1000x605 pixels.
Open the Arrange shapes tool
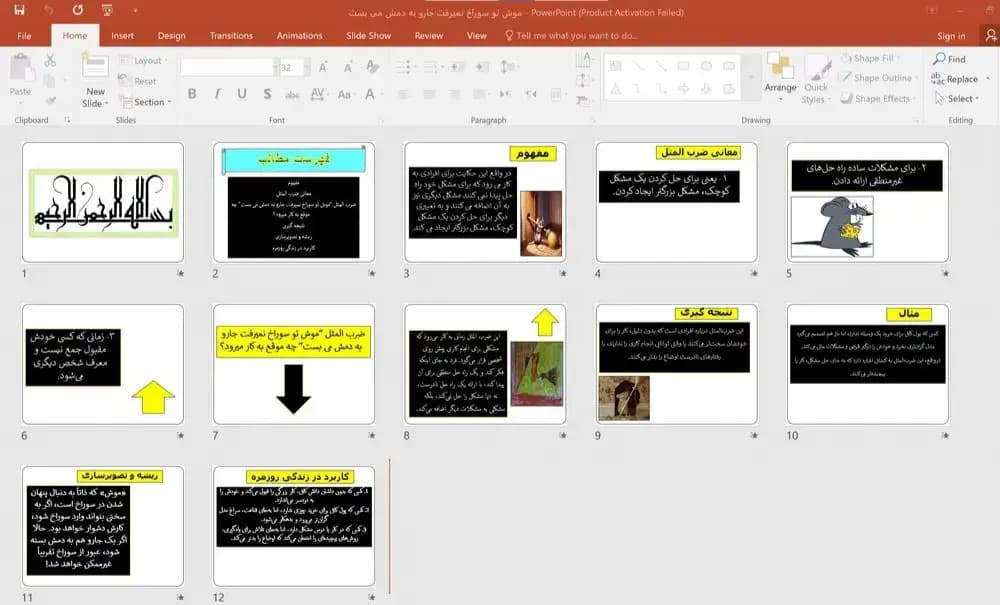pos(780,77)
